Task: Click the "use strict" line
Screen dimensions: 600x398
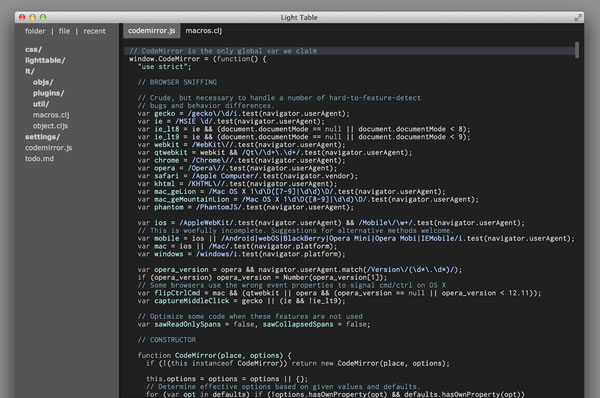Action: [164, 67]
